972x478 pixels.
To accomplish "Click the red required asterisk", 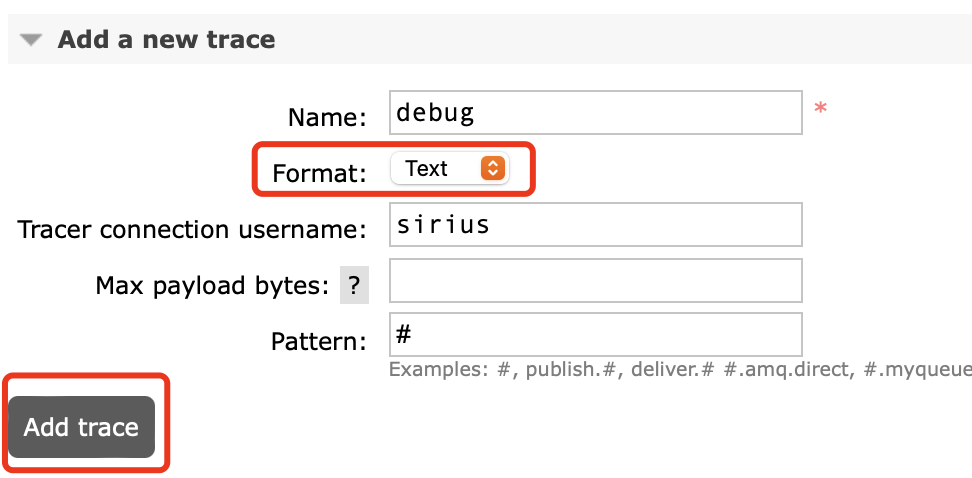I will pos(821,109).
